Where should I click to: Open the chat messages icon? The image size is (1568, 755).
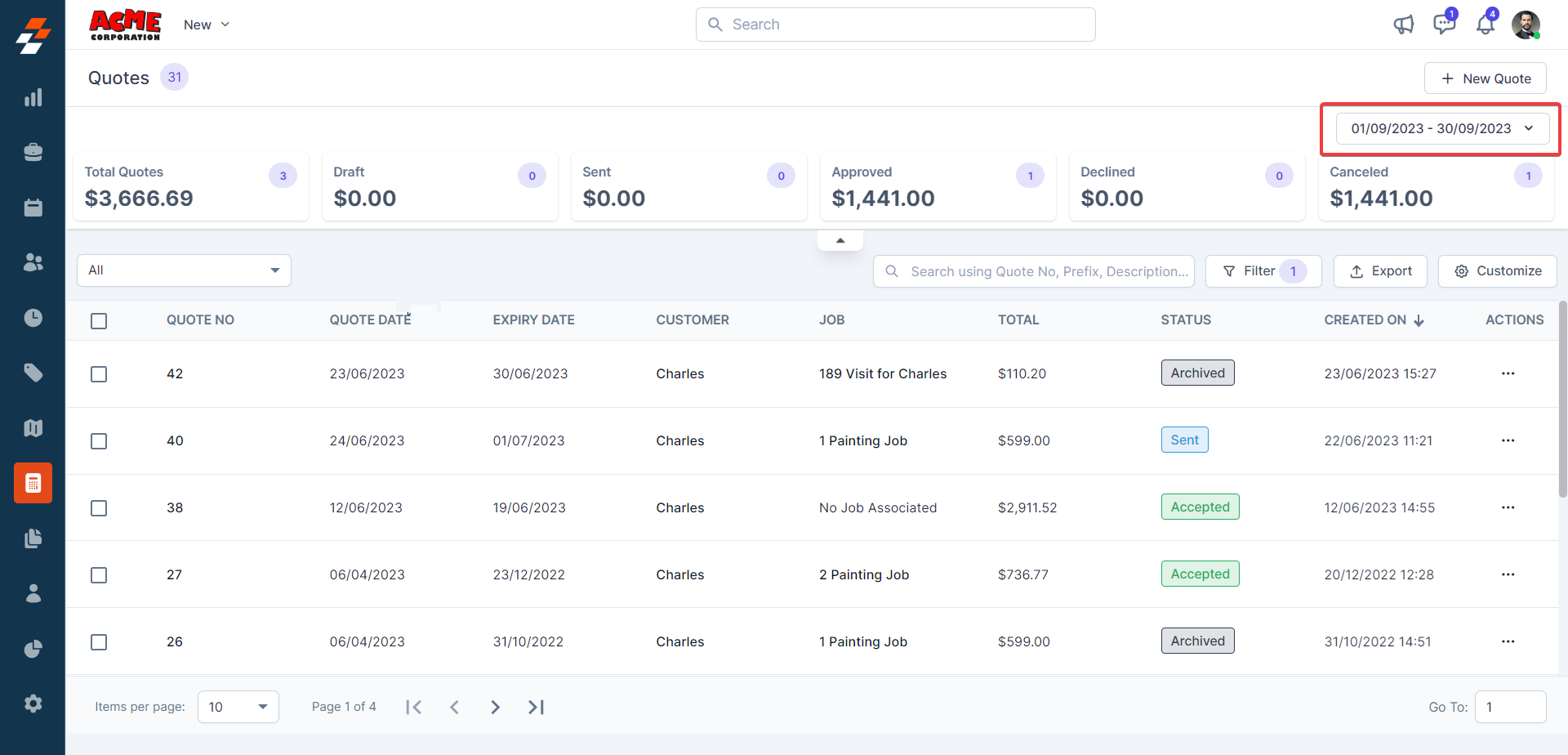point(1444,25)
